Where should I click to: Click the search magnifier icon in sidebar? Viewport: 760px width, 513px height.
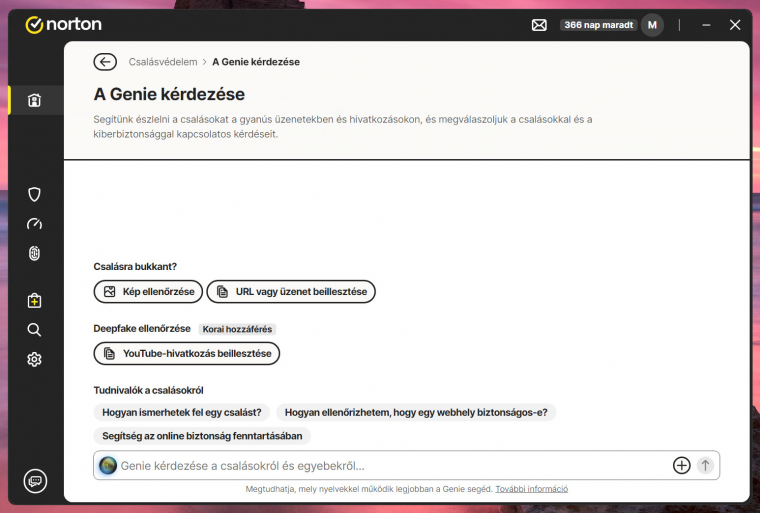(34, 330)
